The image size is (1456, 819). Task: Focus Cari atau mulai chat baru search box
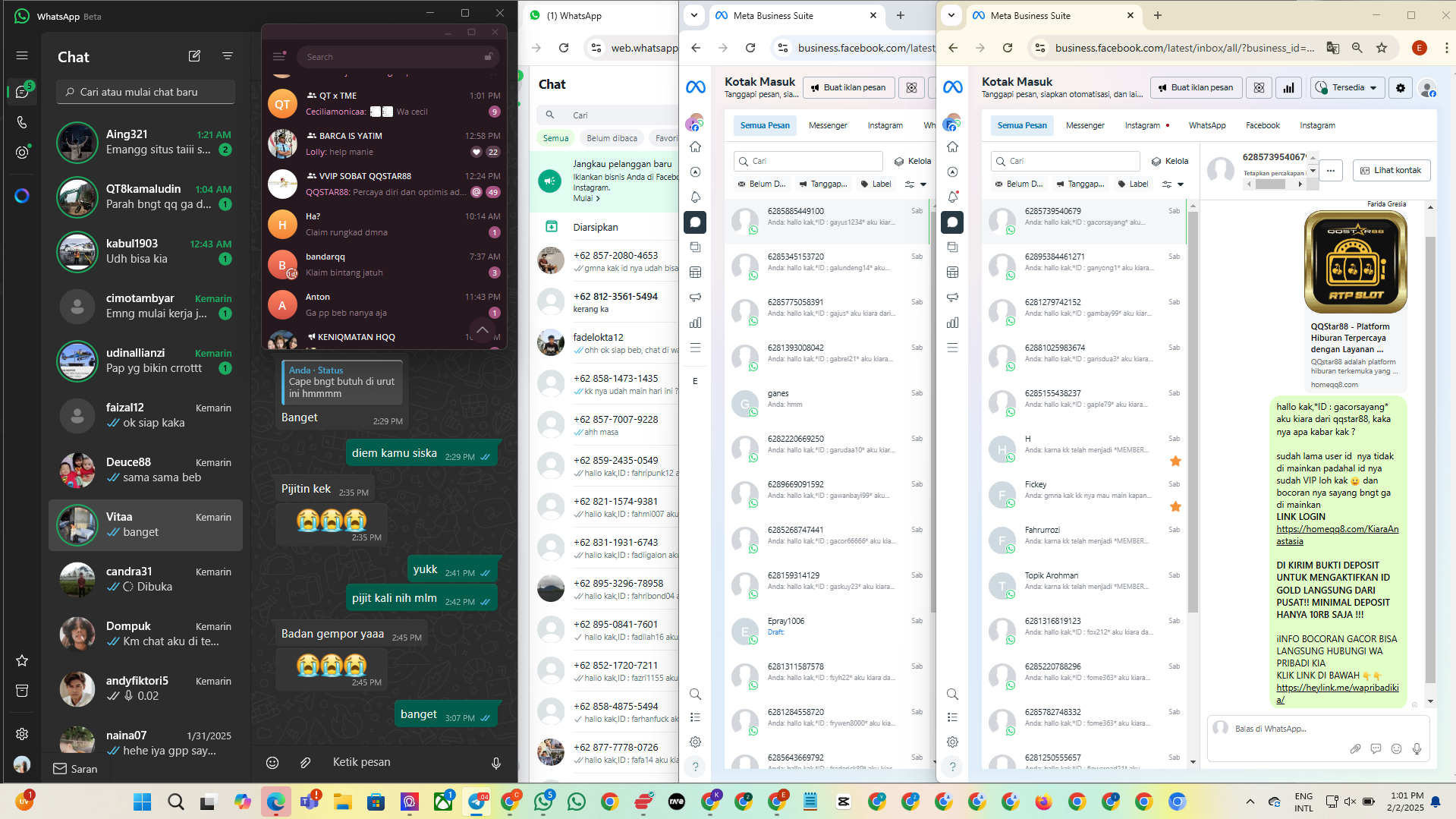pyautogui.click(x=146, y=92)
